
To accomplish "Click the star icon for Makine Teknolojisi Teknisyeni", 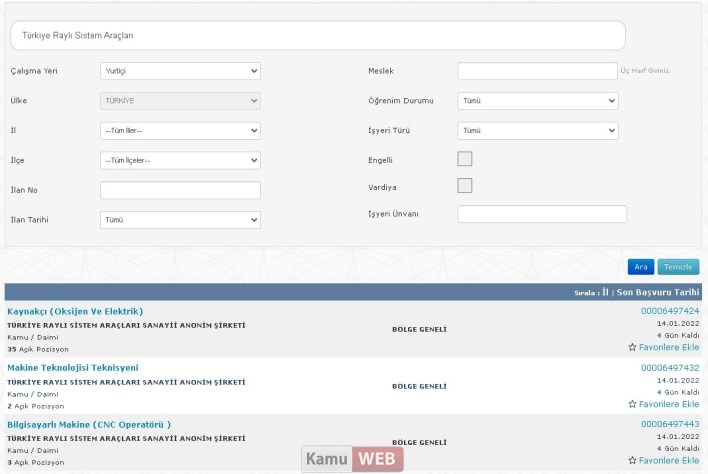I will 632,404.
